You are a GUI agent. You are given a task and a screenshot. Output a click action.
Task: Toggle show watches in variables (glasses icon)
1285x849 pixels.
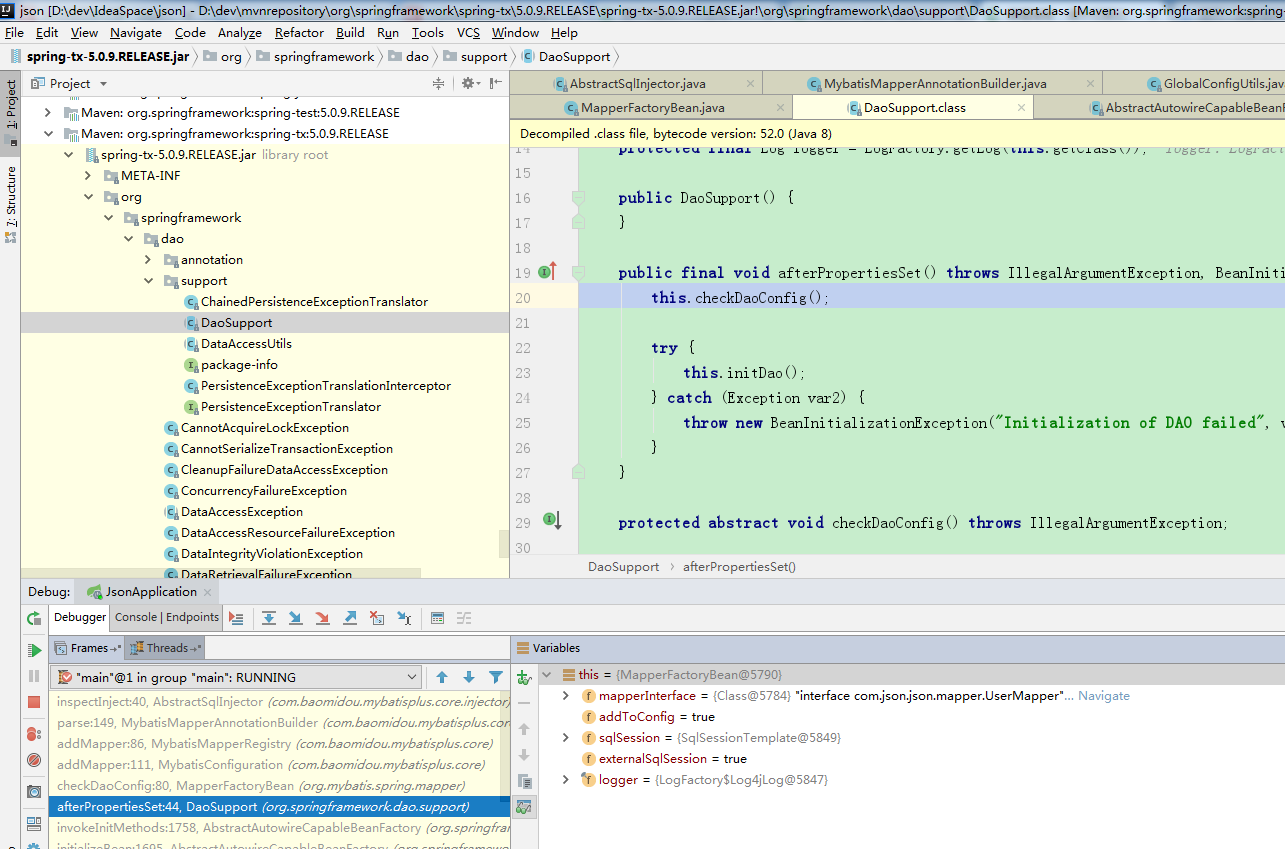(524, 807)
